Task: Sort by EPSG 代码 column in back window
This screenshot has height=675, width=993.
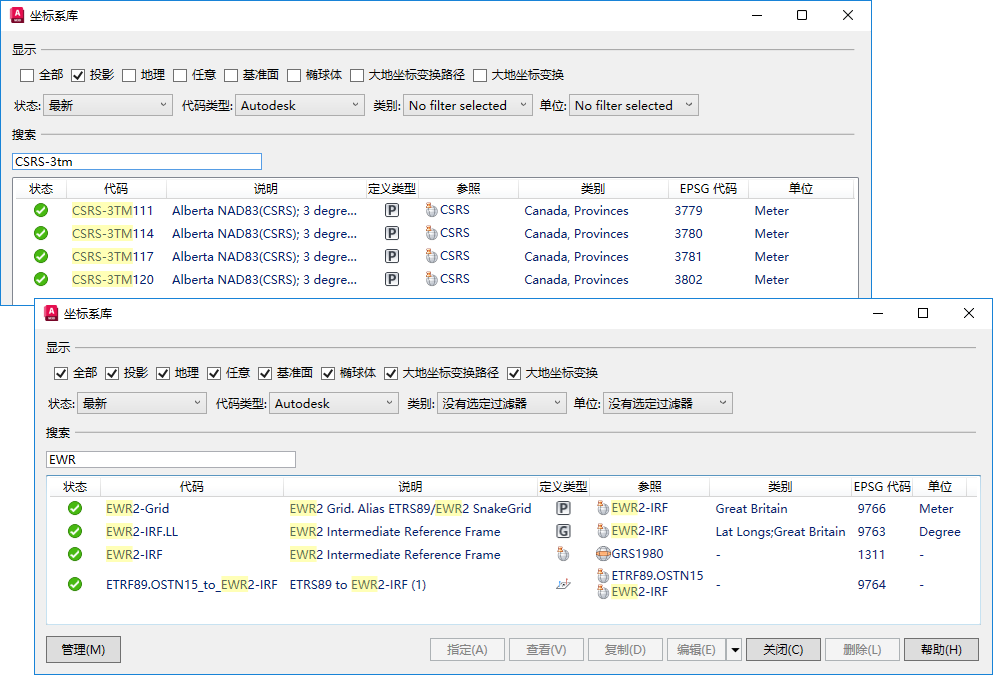Action: (708, 189)
